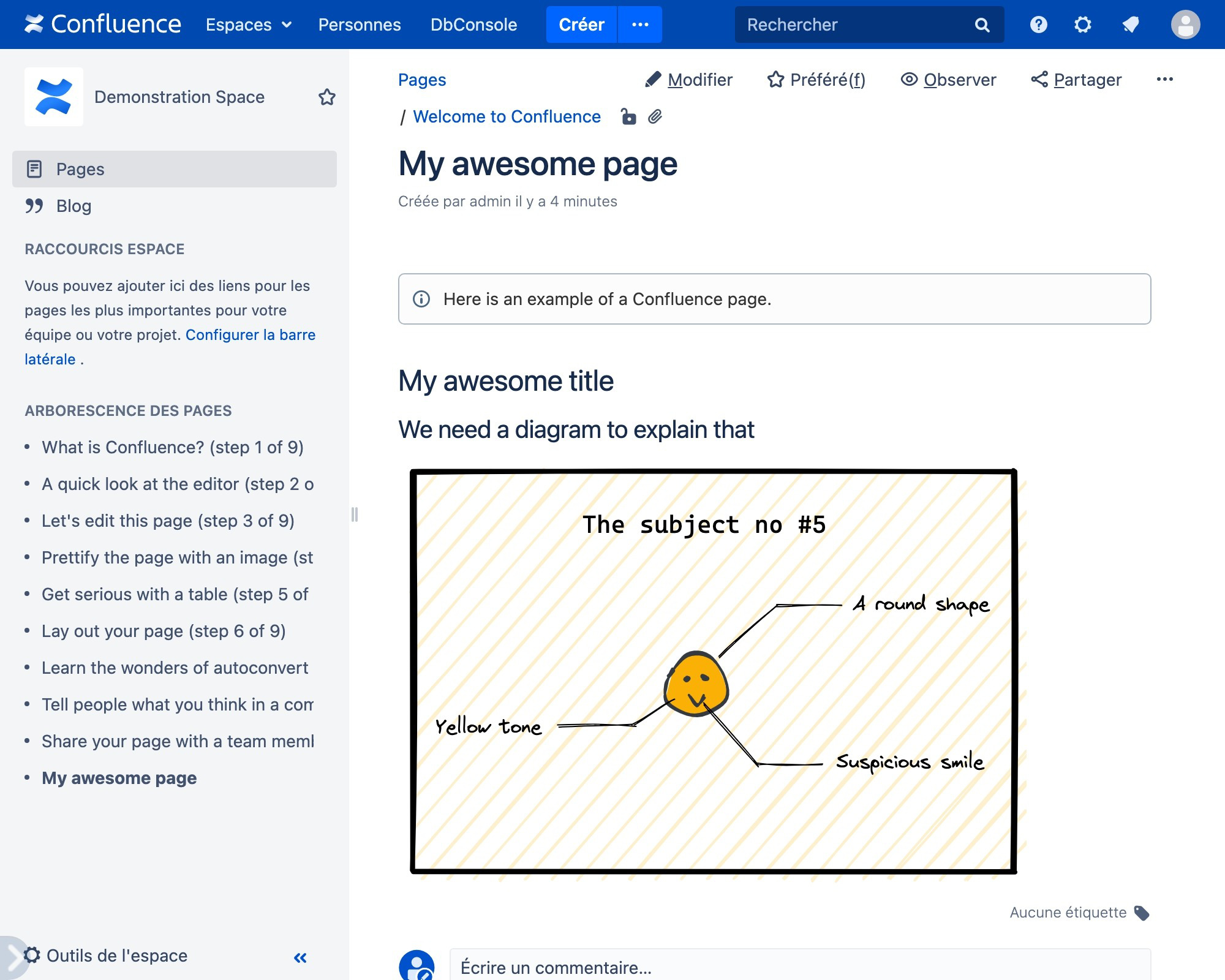The height and width of the screenshot is (980, 1225).
Task: Collapse the sidebar with double chevron
Action: [300, 957]
